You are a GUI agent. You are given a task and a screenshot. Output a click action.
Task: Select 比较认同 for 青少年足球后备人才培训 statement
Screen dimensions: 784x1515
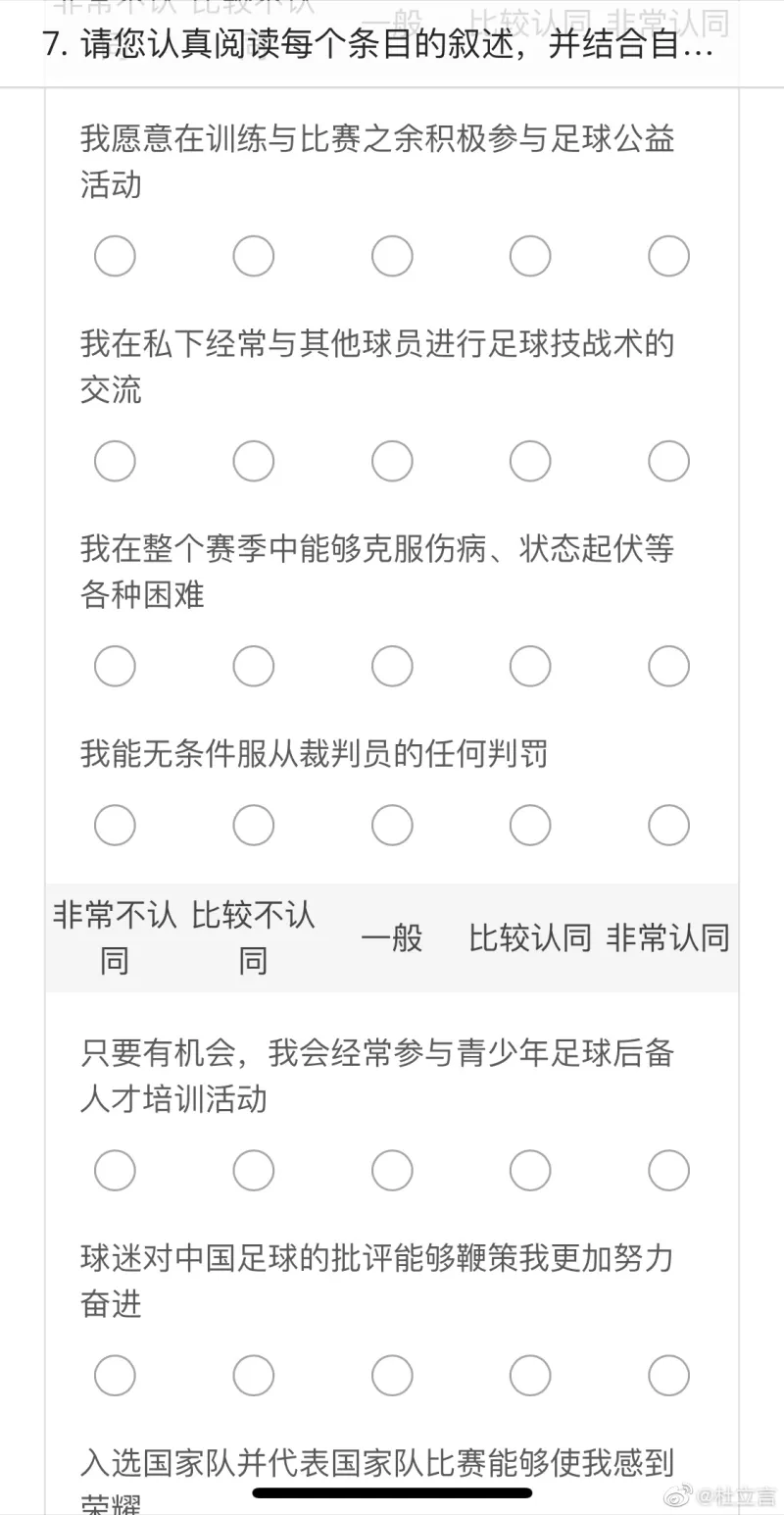(x=530, y=1170)
